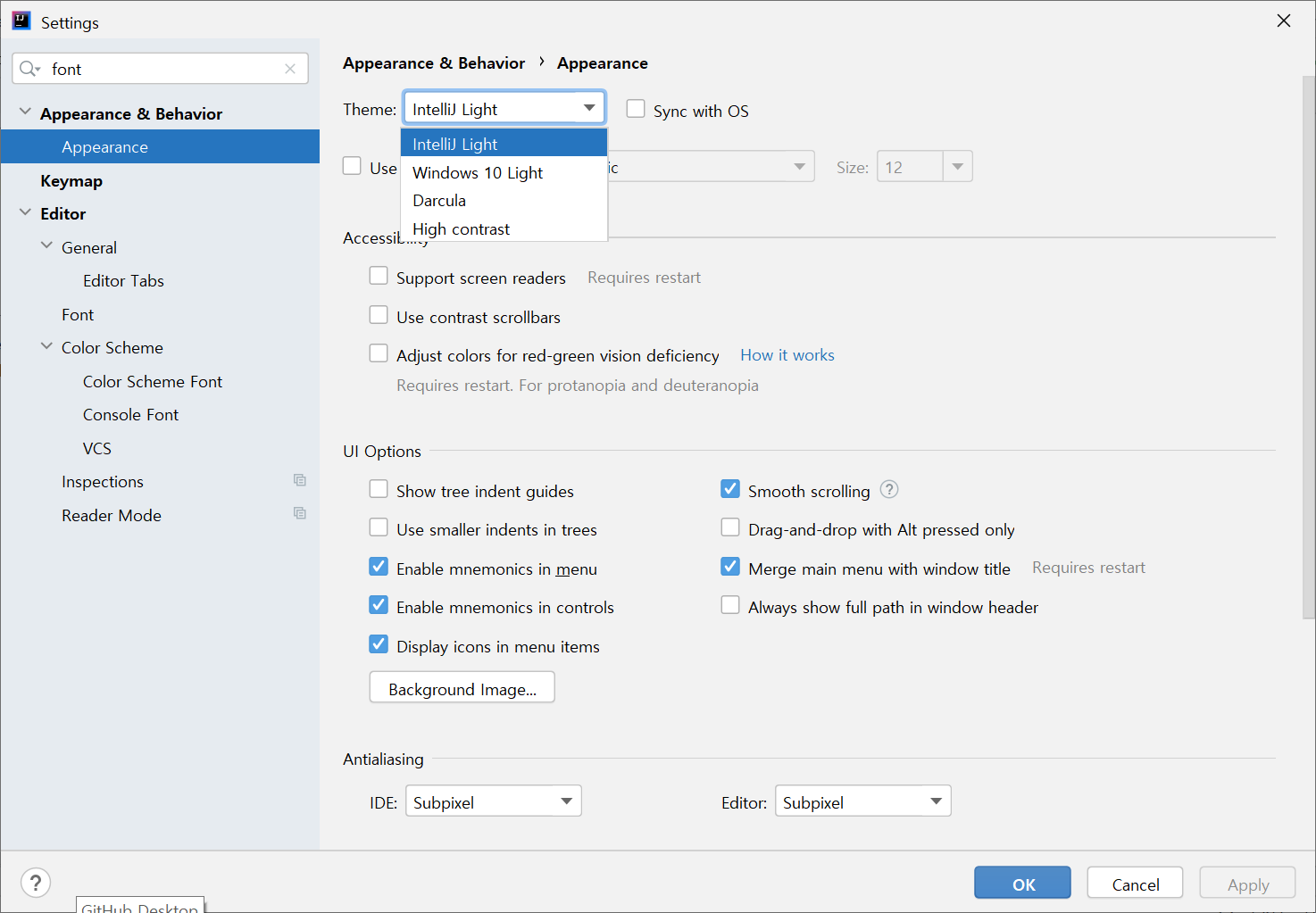Enable red-green vision deficiency adjustment

(379, 353)
